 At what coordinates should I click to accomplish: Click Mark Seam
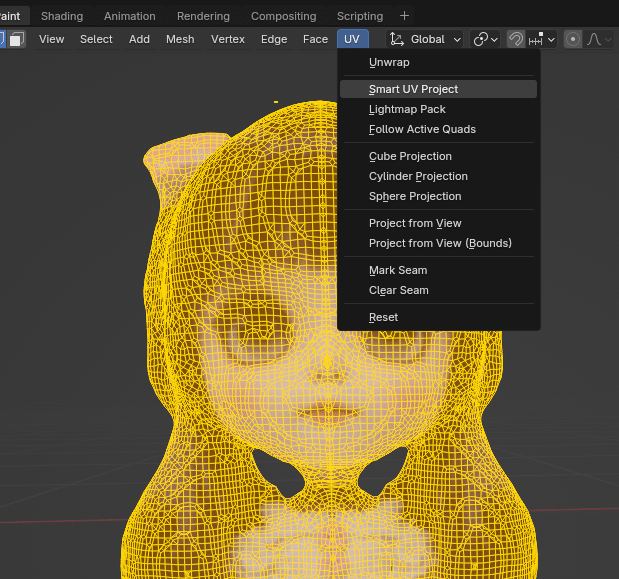[438, 270]
